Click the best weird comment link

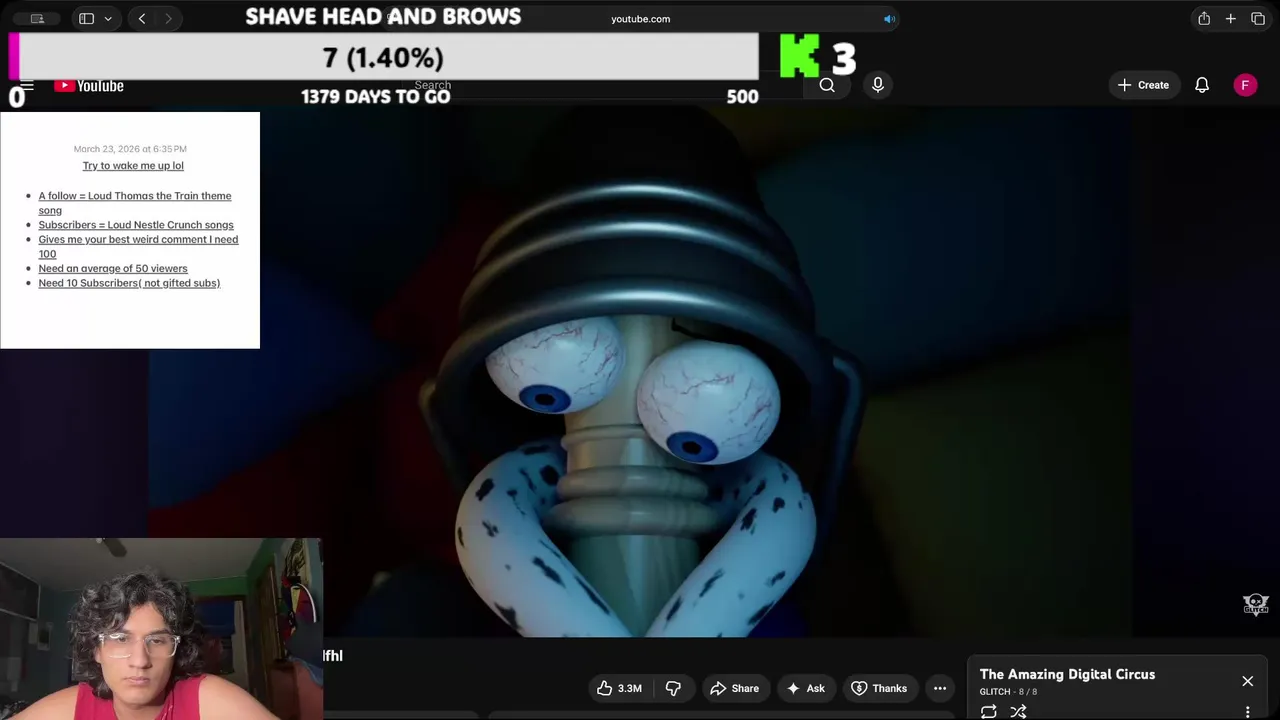click(138, 246)
